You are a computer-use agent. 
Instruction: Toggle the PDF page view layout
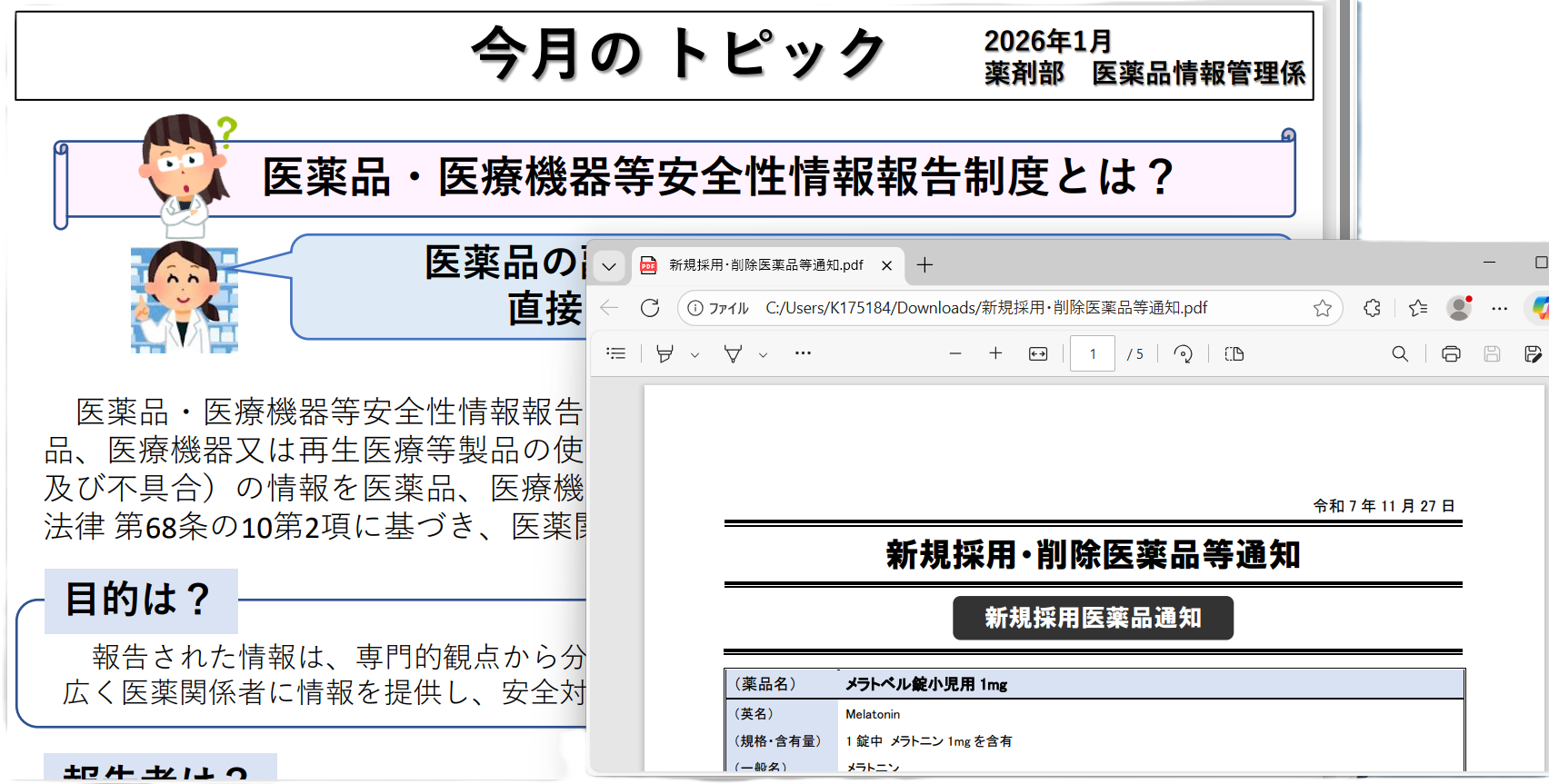1234,353
